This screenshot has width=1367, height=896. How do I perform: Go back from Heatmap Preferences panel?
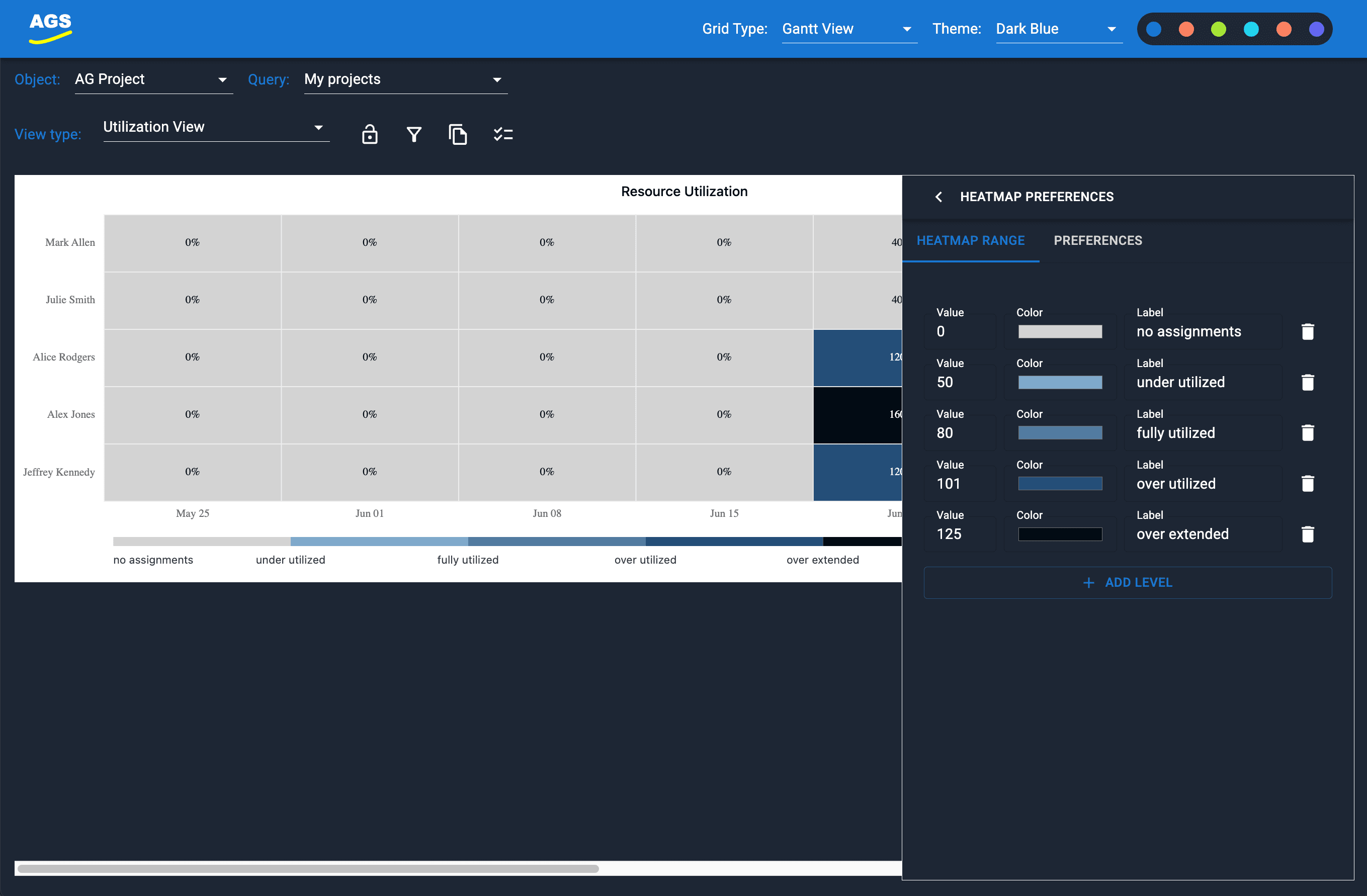tap(938, 197)
